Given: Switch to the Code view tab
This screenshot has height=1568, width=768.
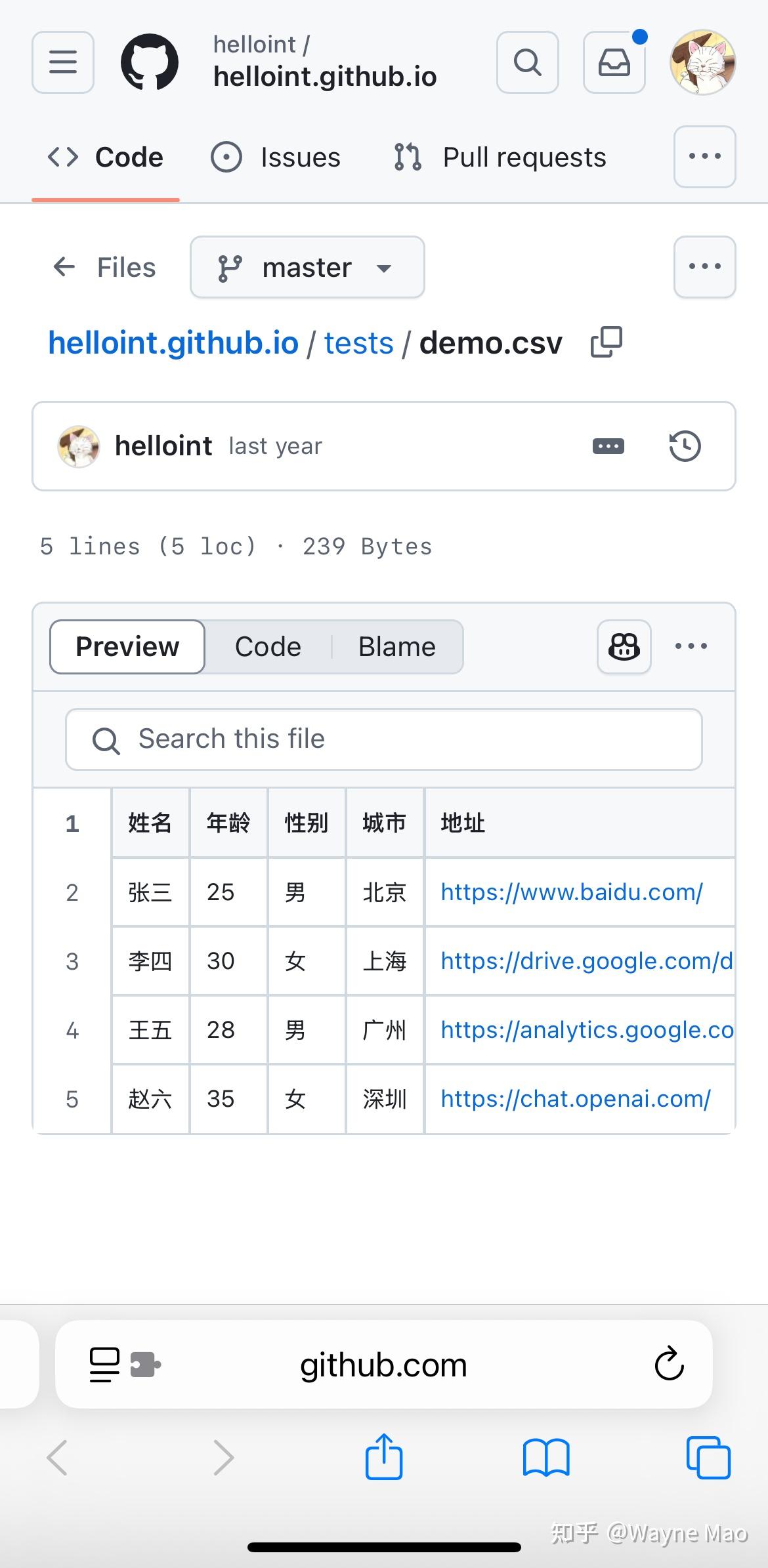Looking at the screenshot, I should click(267, 646).
